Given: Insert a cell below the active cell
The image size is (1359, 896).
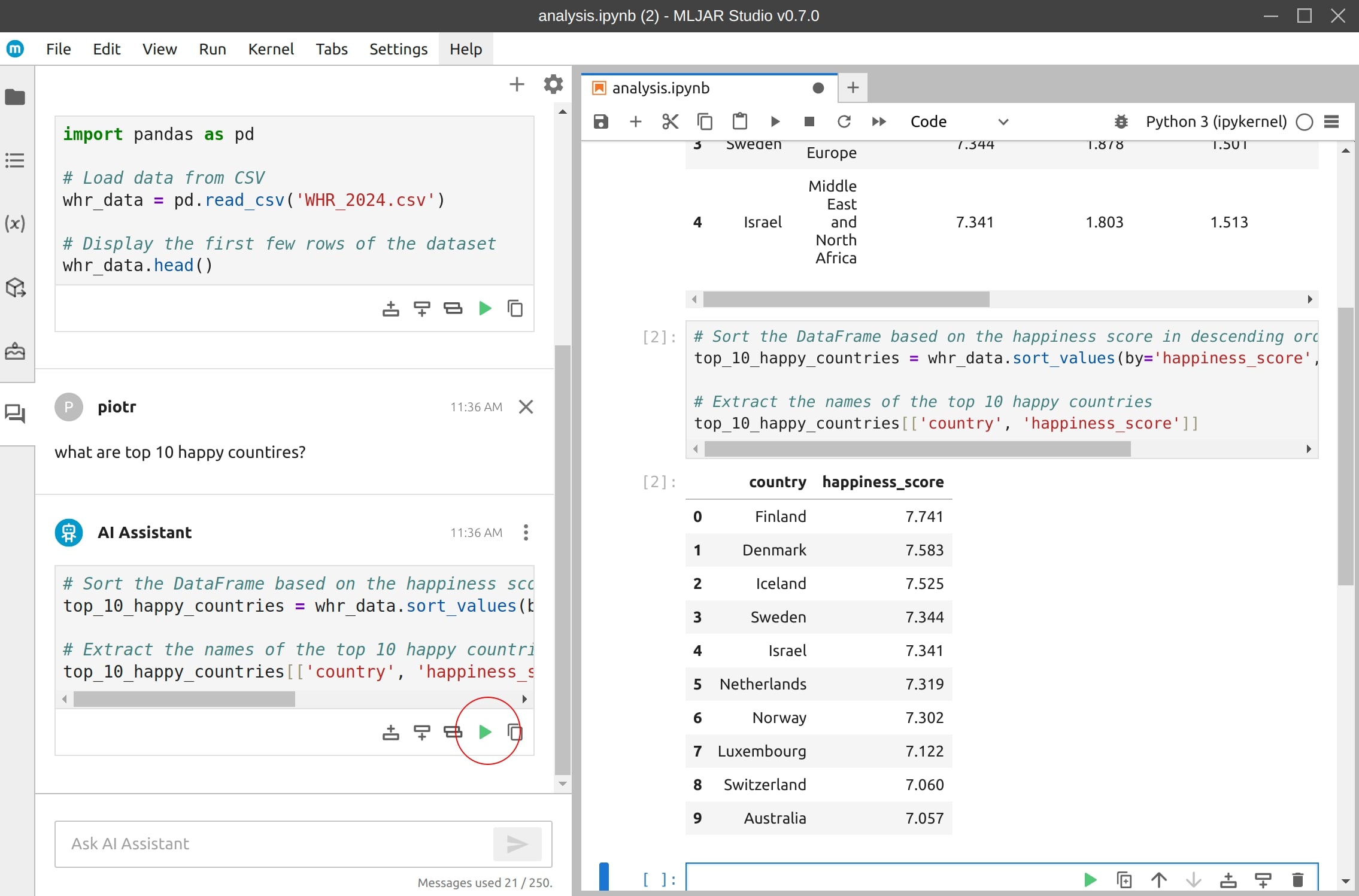Looking at the screenshot, I should pyautogui.click(x=1263, y=879).
